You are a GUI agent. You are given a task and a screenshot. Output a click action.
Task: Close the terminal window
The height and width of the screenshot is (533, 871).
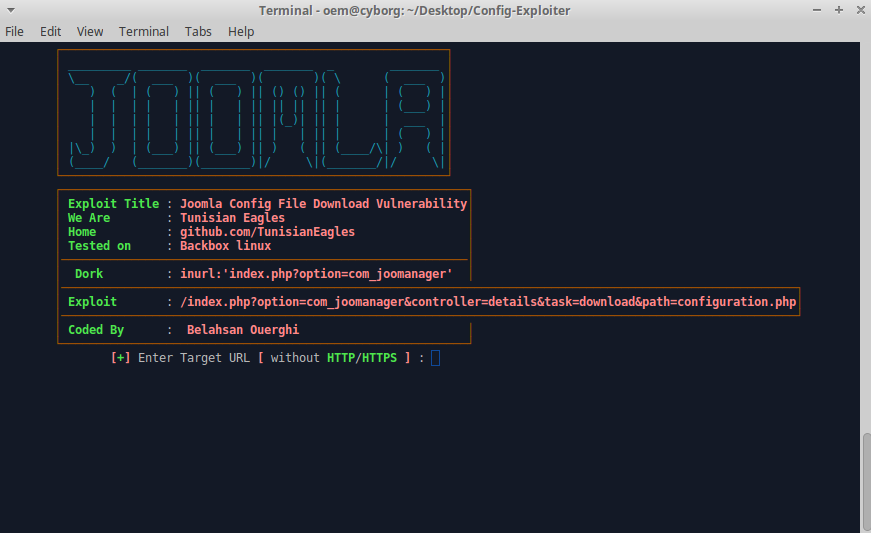[x=860, y=10]
